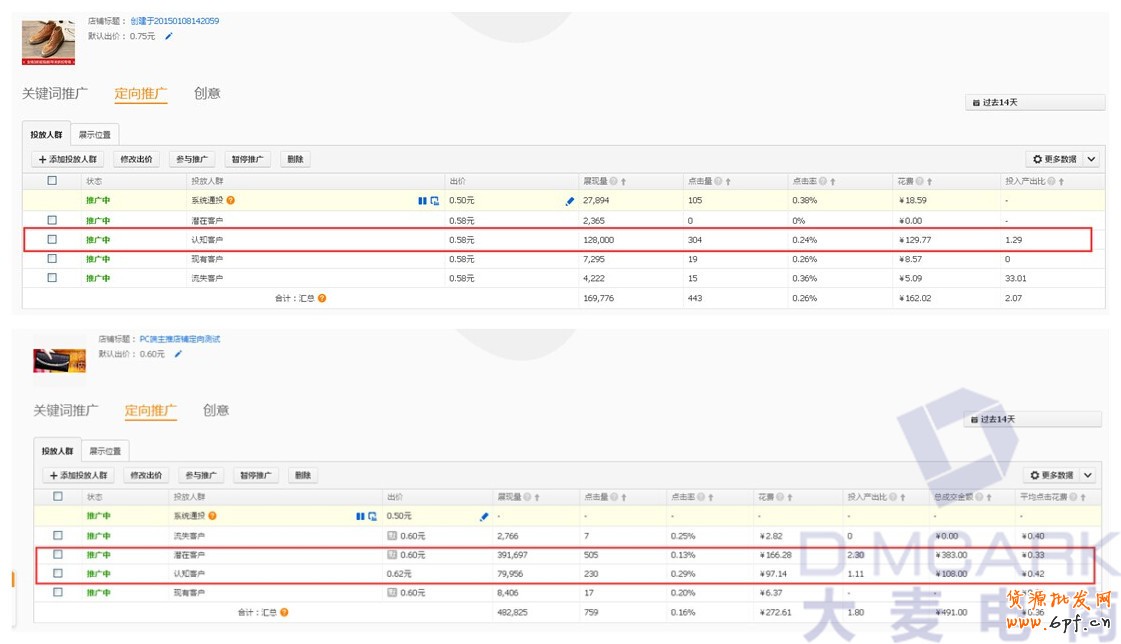Click the orange help icon beside 系统通投 in the upper table
Image resolution: width=1121 pixels, height=644 pixels.
pos(231,201)
